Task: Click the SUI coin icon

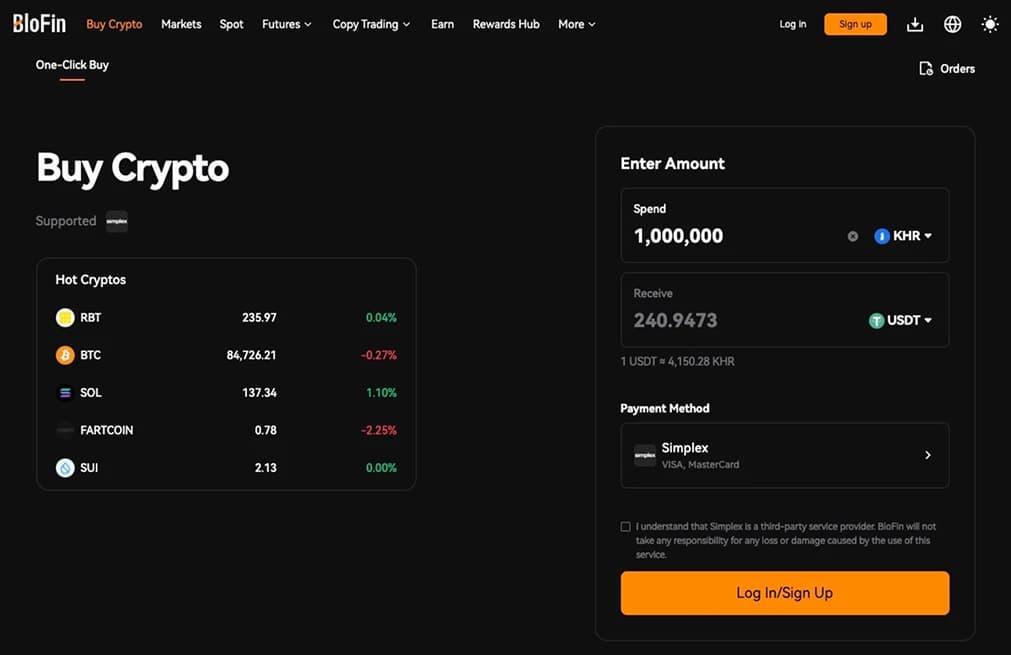Action: point(65,468)
